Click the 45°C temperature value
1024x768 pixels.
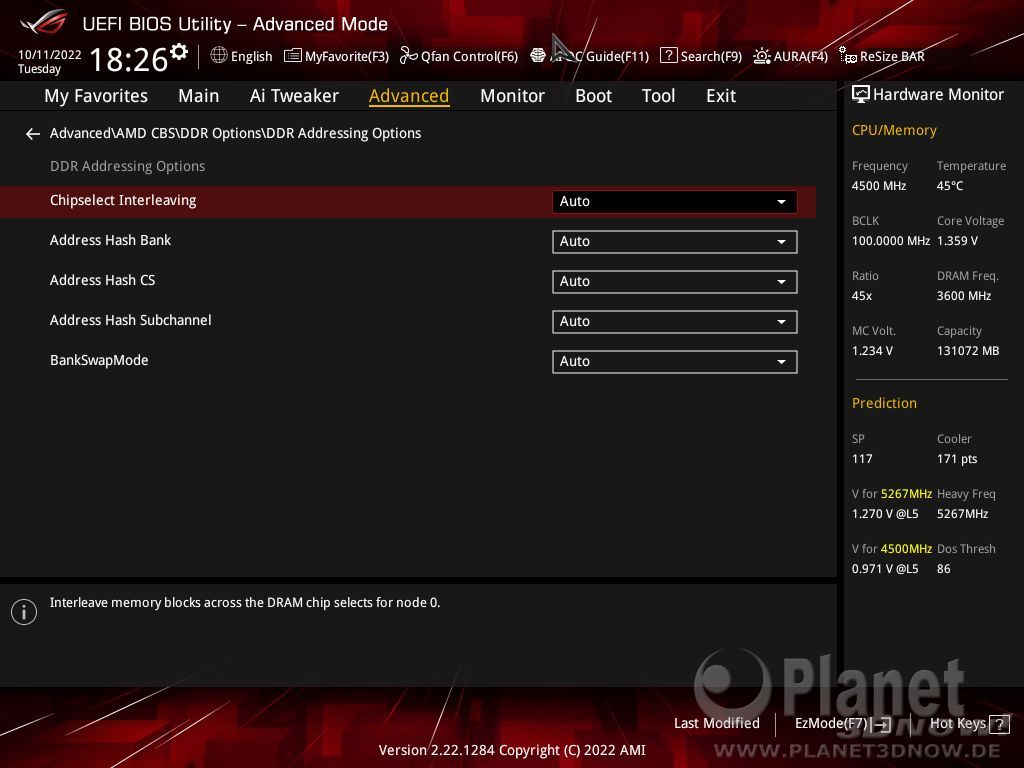click(x=950, y=186)
